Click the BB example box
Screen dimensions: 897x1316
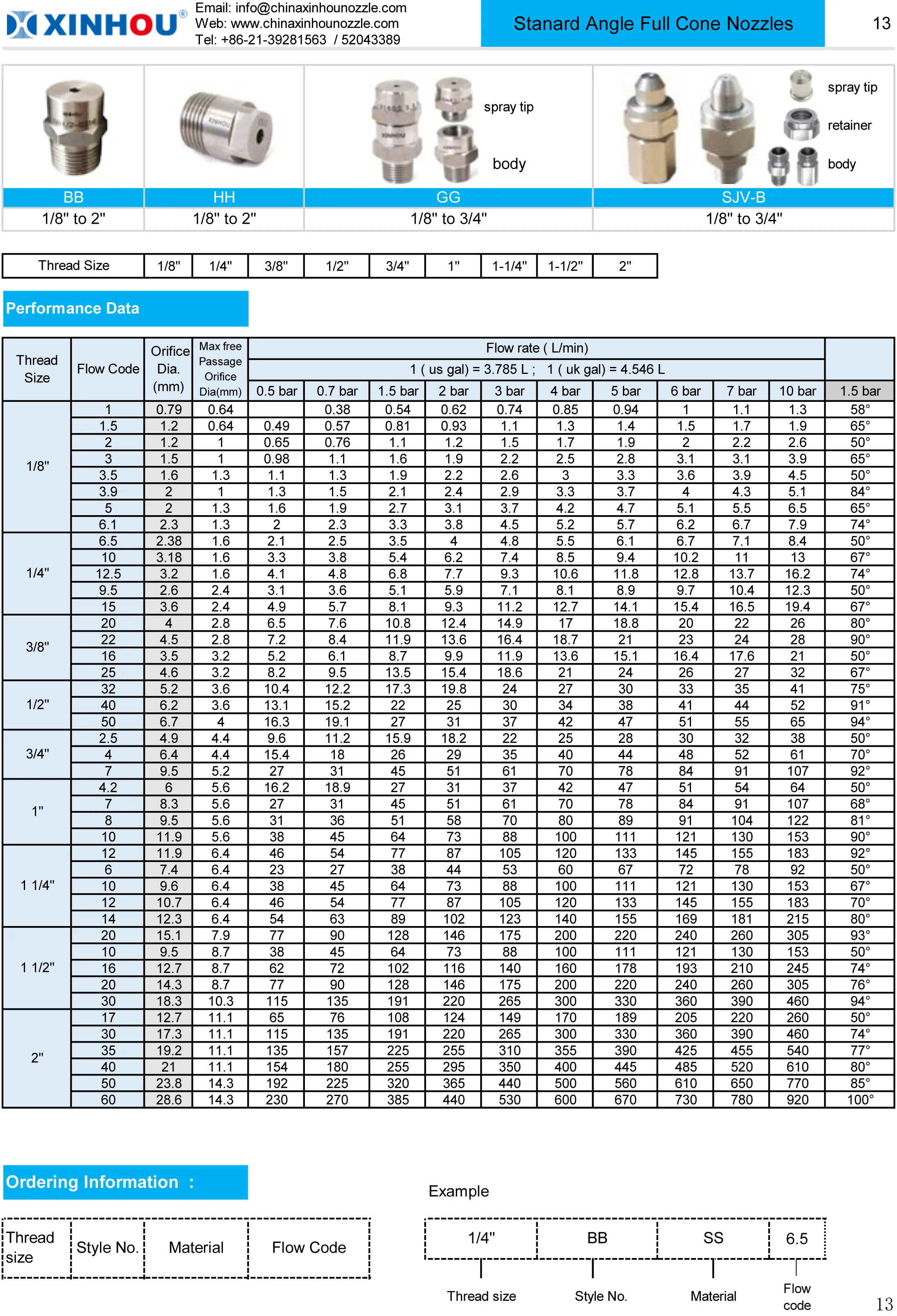click(x=597, y=1238)
